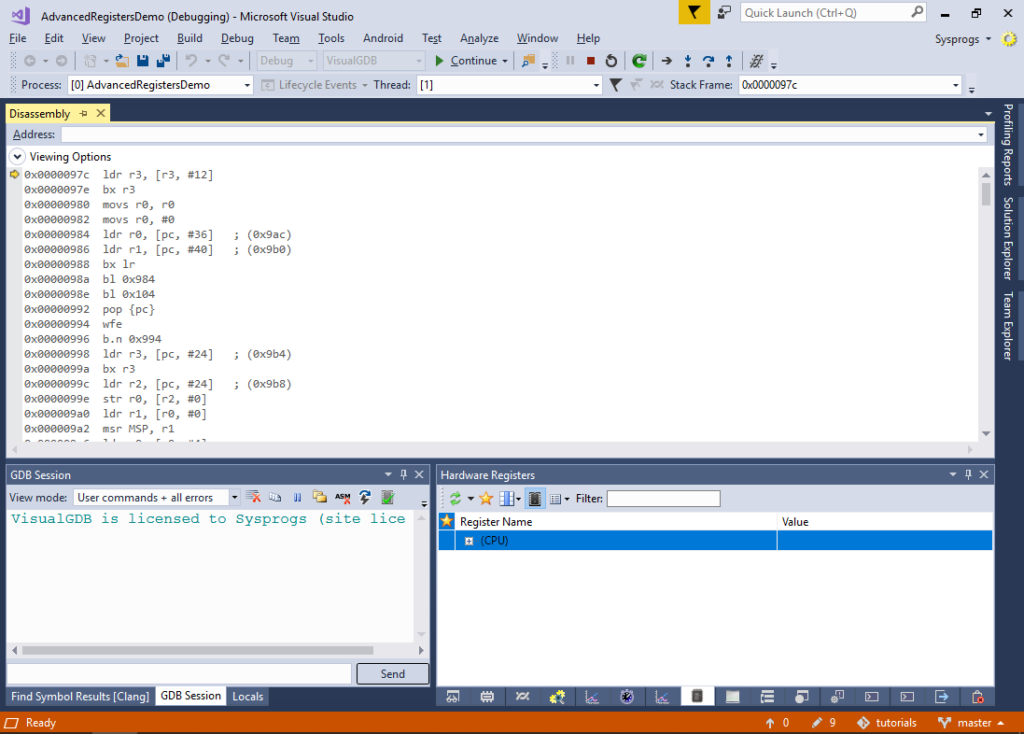
Task: Toggle favorite star column header
Action: [447, 521]
